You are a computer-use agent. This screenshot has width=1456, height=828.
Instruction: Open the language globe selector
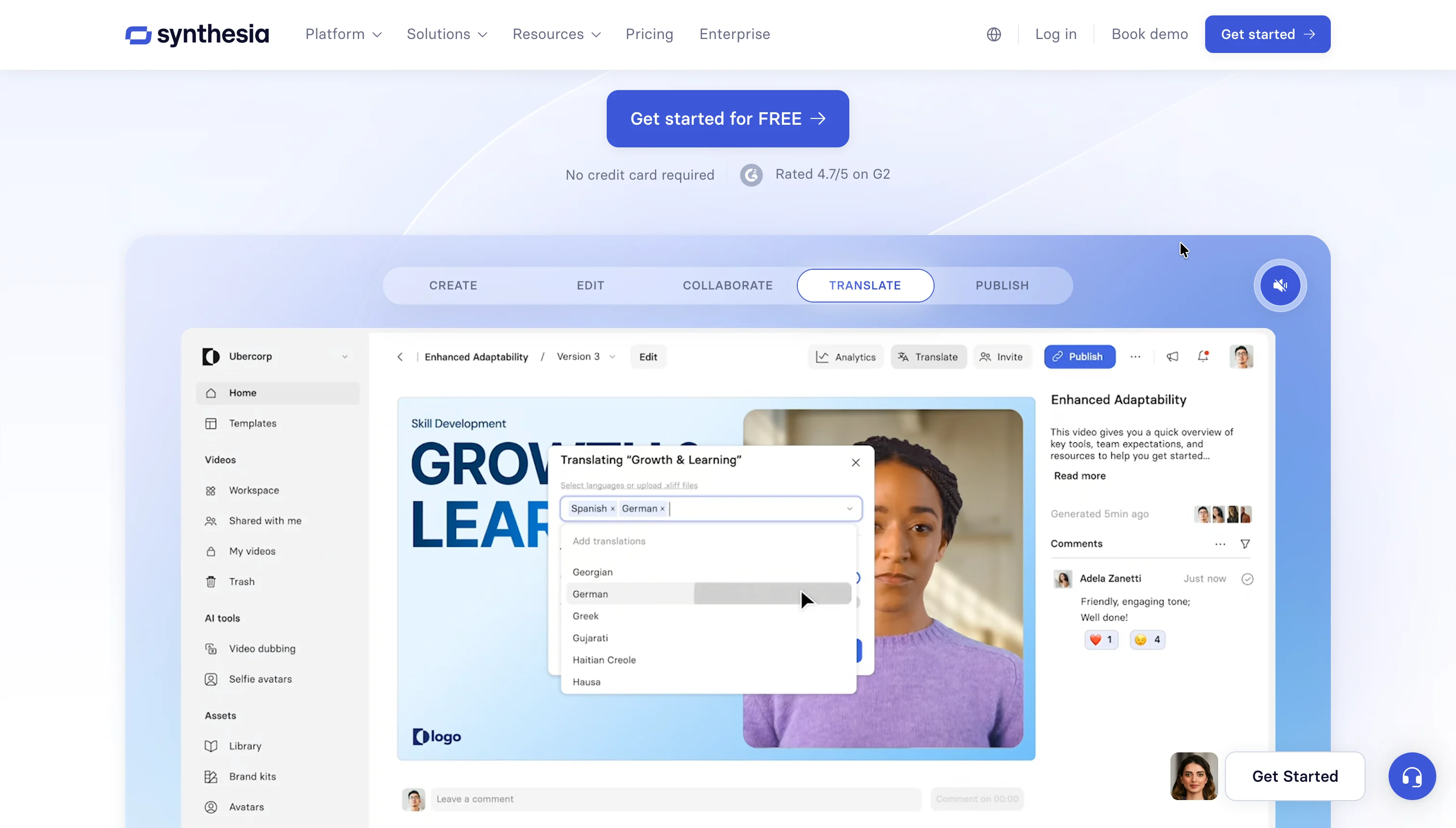[993, 34]
